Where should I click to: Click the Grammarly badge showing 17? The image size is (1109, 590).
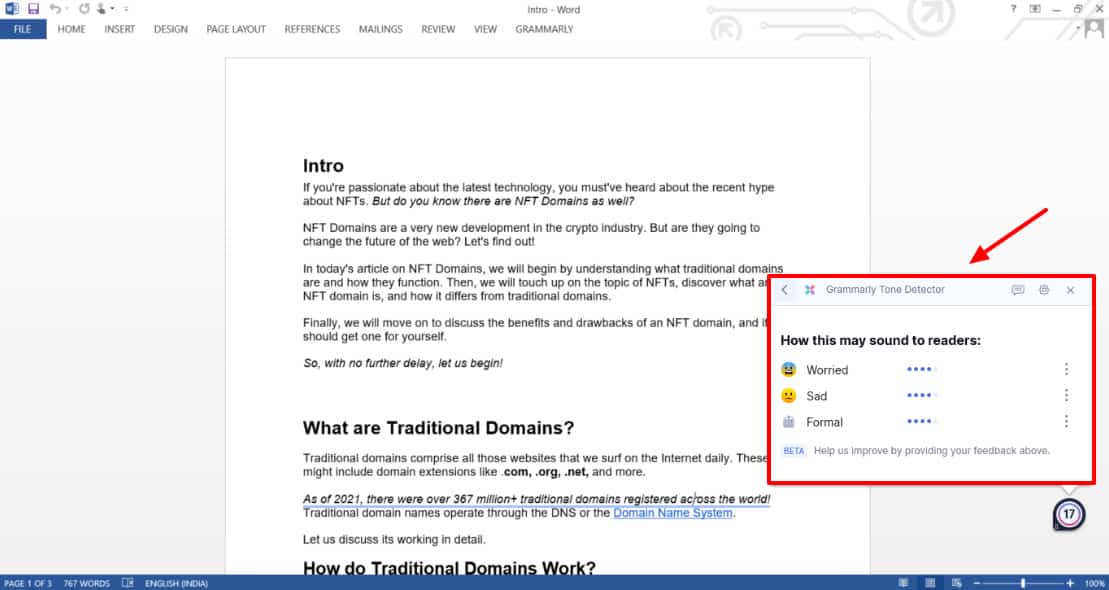[x=1069, y=515]
